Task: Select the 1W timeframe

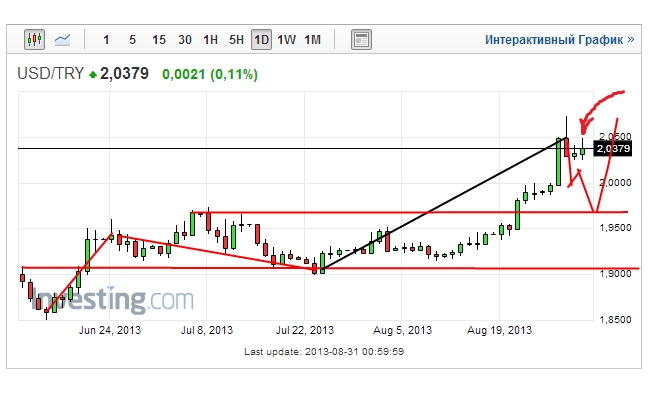Action: pos(287,40)
